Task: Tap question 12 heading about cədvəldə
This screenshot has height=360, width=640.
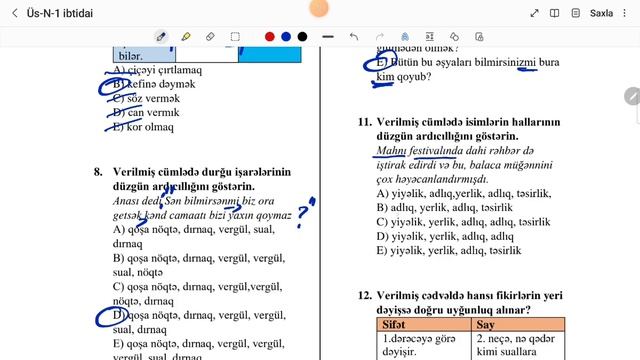Action: tap(469, 302)
